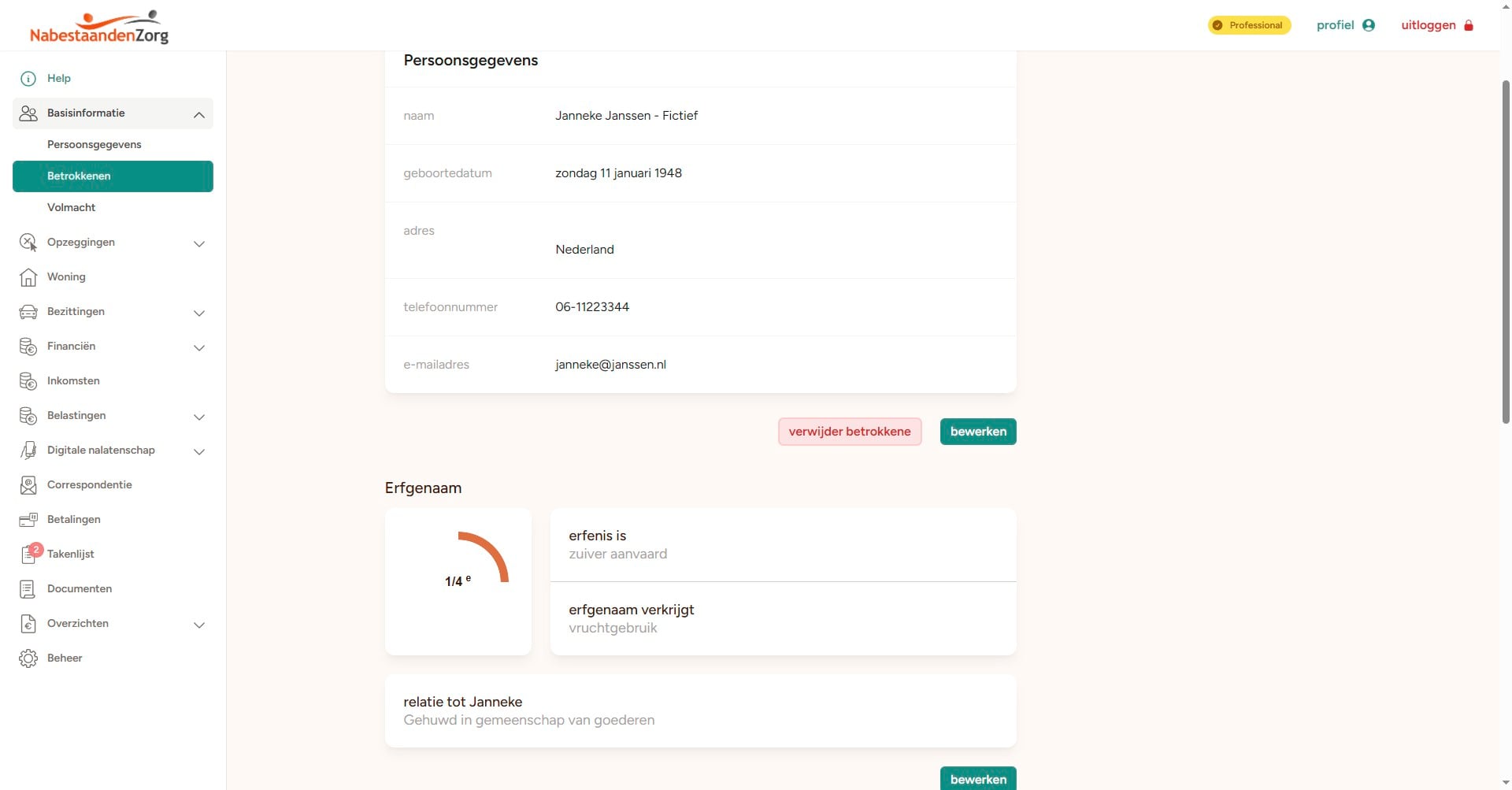Click the Help info icon
The image size is (1512, 790).
click(28, 79)
